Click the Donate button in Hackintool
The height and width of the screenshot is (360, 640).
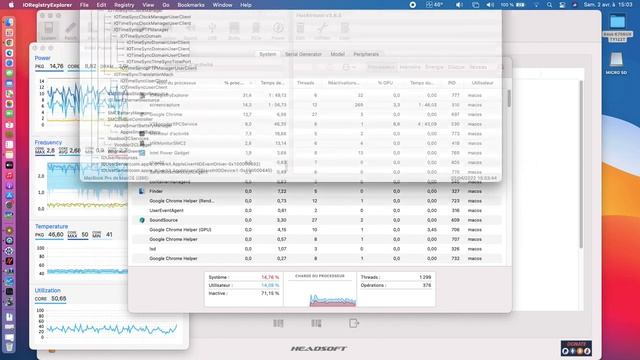coord(576,348)
